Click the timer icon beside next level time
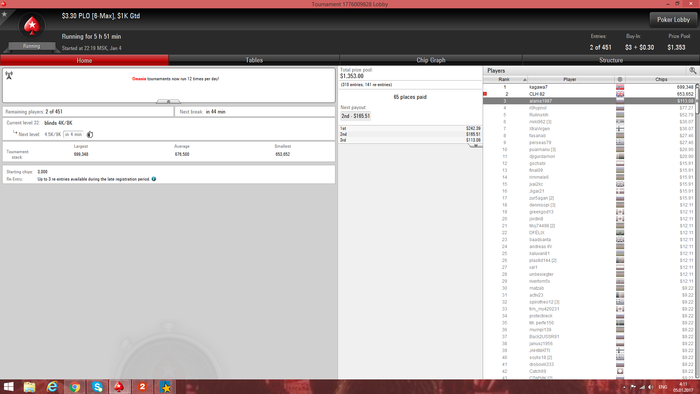Screen dimensions: 700x394 90,134
